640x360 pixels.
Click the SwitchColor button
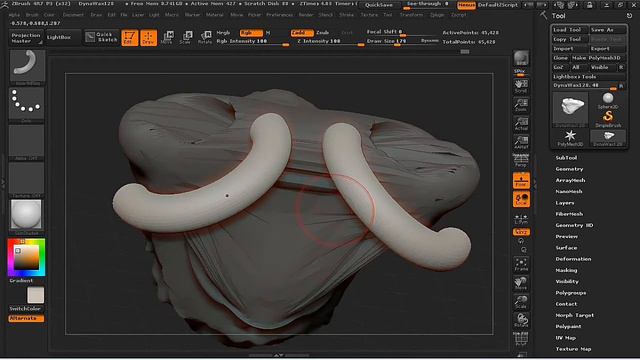25,309
